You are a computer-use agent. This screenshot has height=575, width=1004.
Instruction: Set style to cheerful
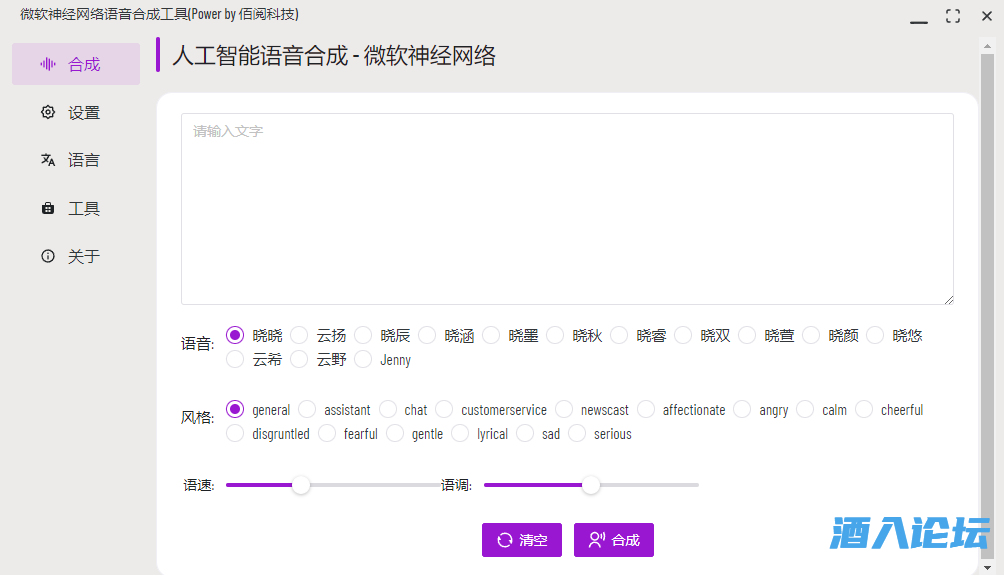point(864,409)
